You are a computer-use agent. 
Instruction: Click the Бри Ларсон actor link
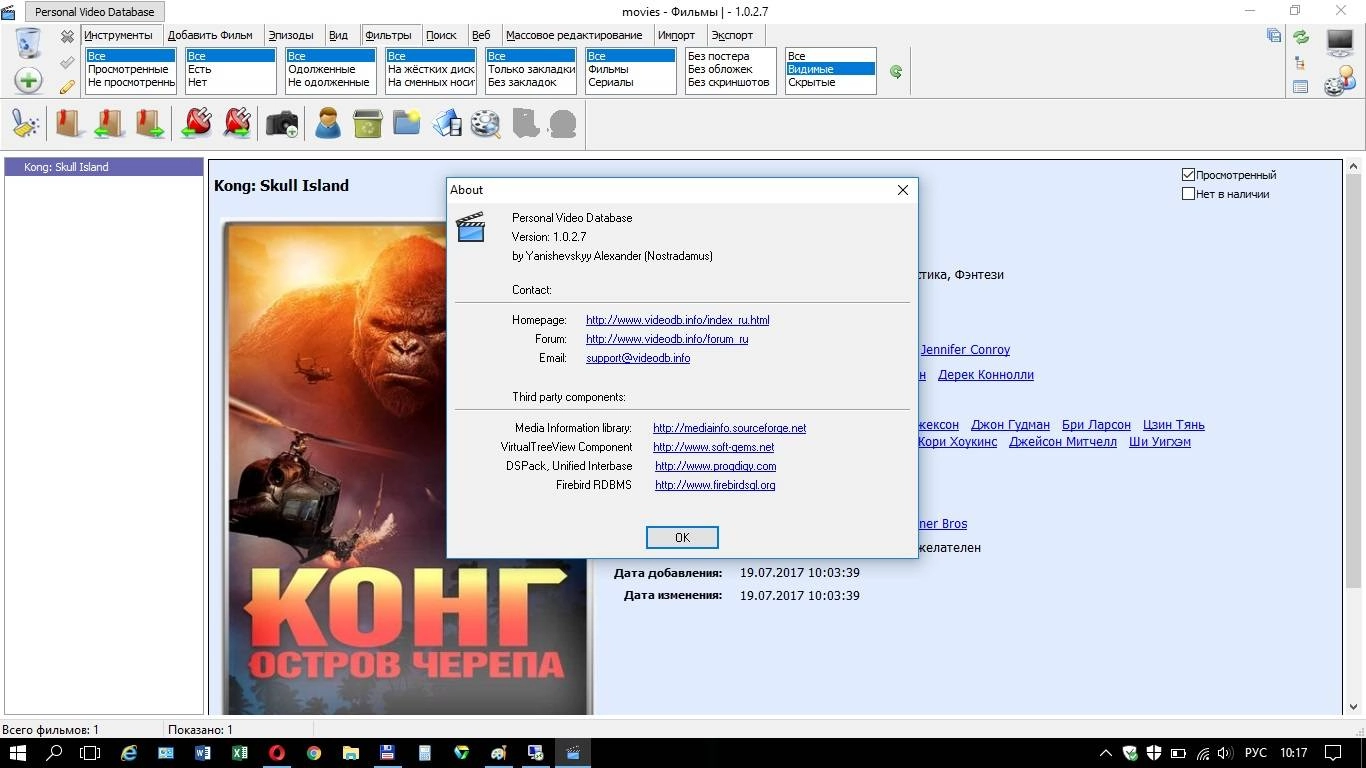point(1096,425)
